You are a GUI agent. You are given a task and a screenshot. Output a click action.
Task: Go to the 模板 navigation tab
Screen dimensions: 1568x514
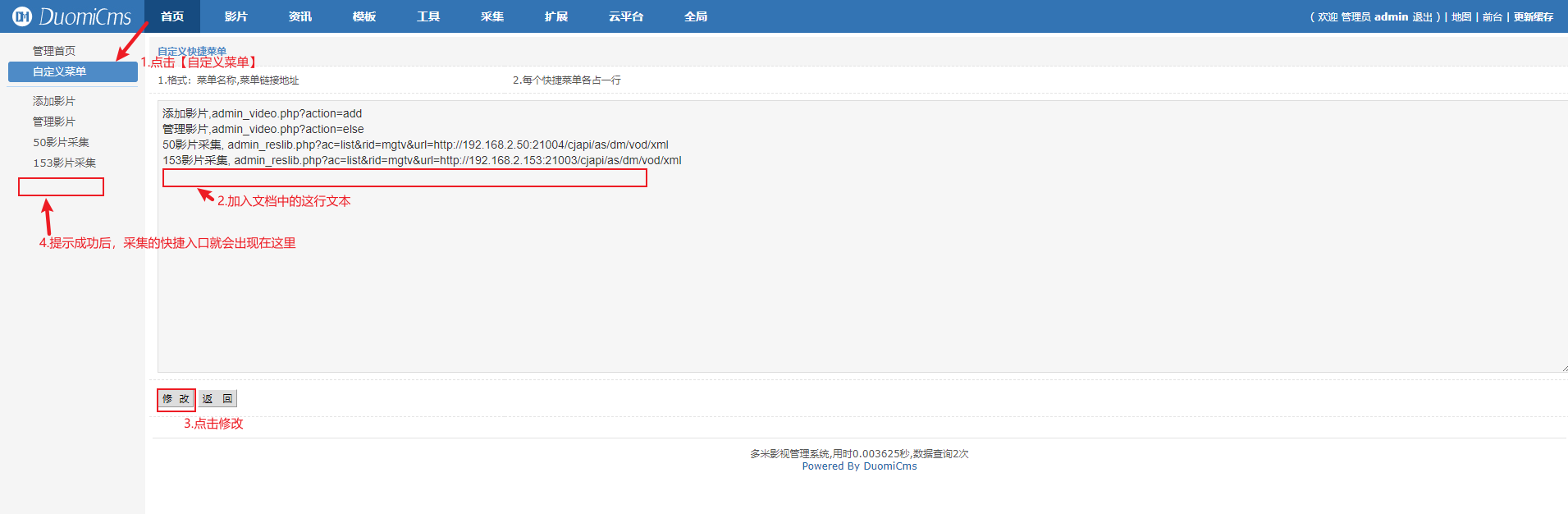point(364,16)
